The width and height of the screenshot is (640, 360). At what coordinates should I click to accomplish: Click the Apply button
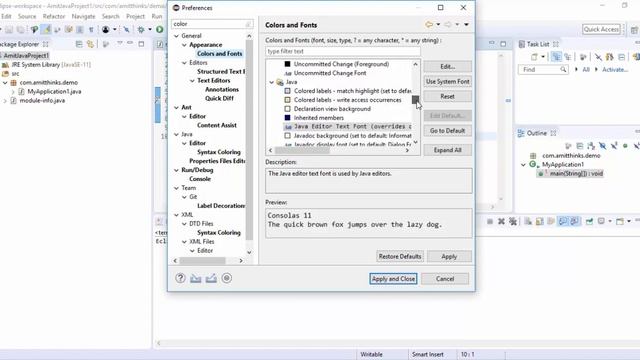(449, 256)
